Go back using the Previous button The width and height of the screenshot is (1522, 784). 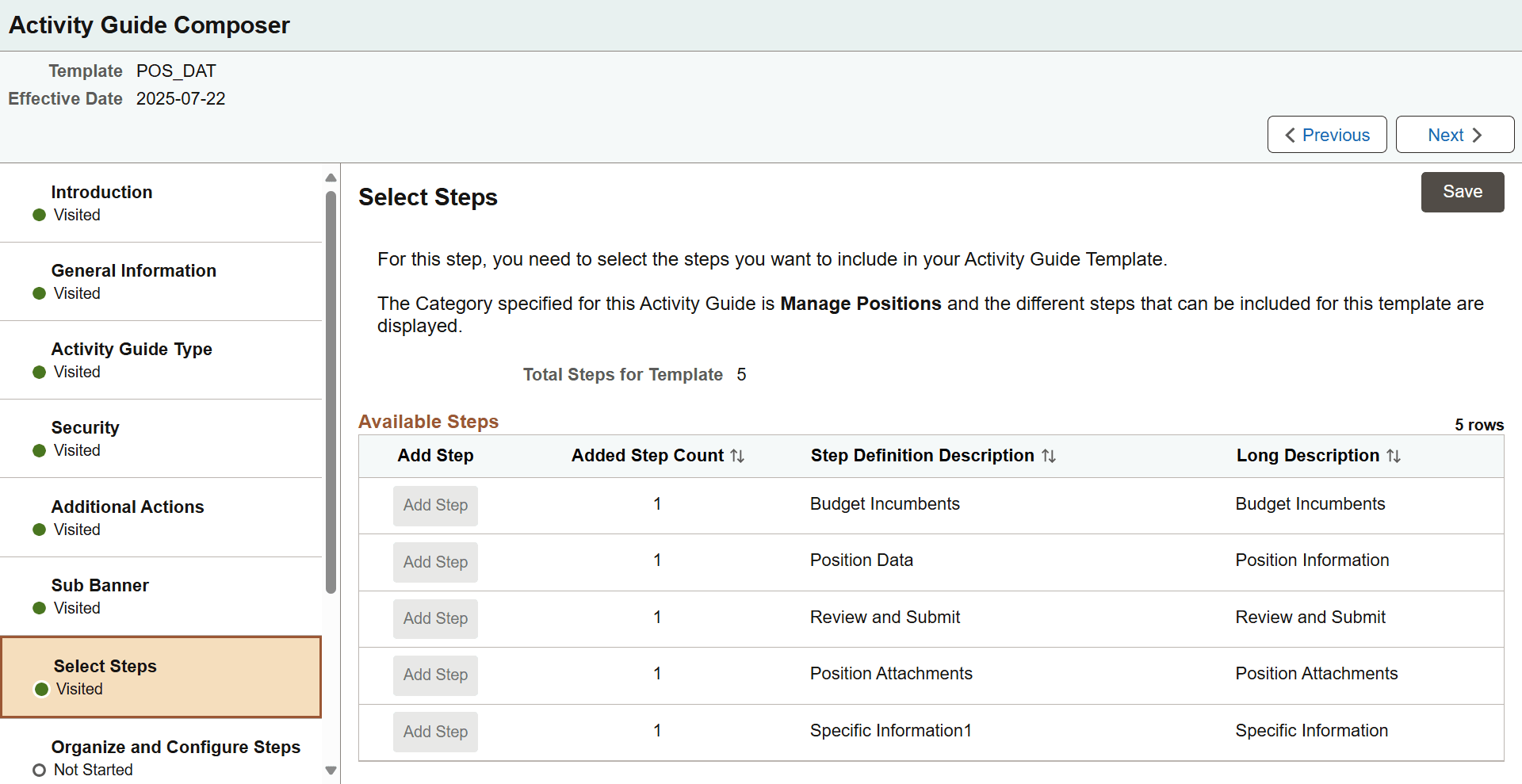tap(1326, 135)
